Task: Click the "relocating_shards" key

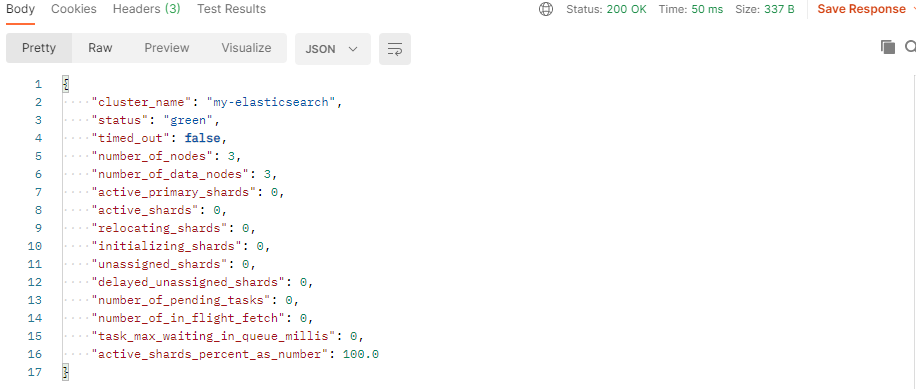Action: pos(160,228)
